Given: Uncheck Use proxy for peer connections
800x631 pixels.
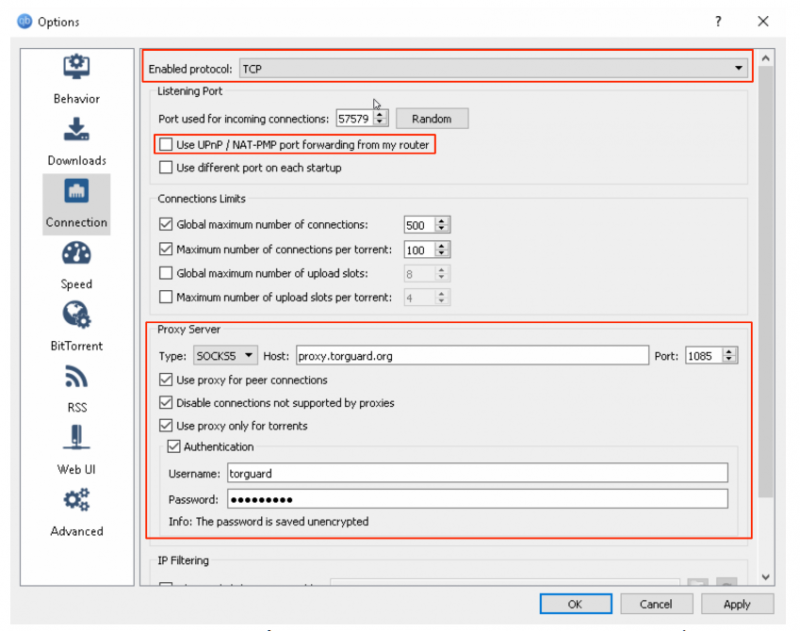Looking at the screenshot, I should (x=167, y=380).
